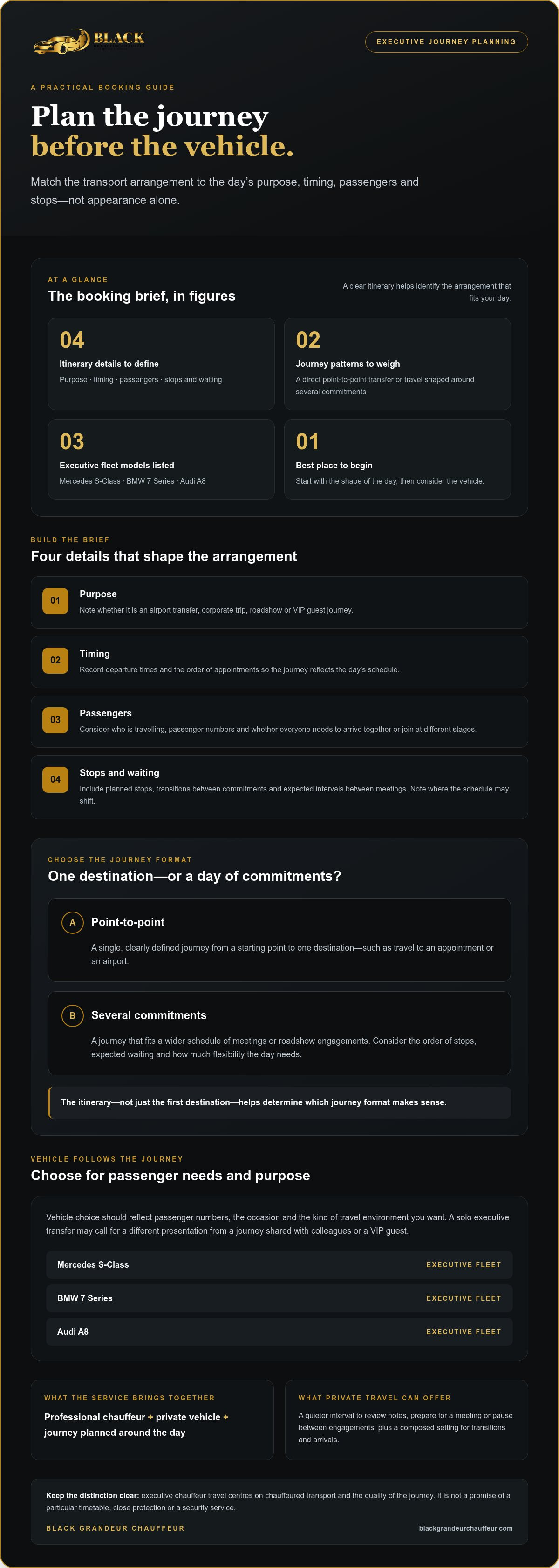The image size is (559, 1568).
Task: Select the Mercedes S-Class fleet row
Action: (279, 1265)
